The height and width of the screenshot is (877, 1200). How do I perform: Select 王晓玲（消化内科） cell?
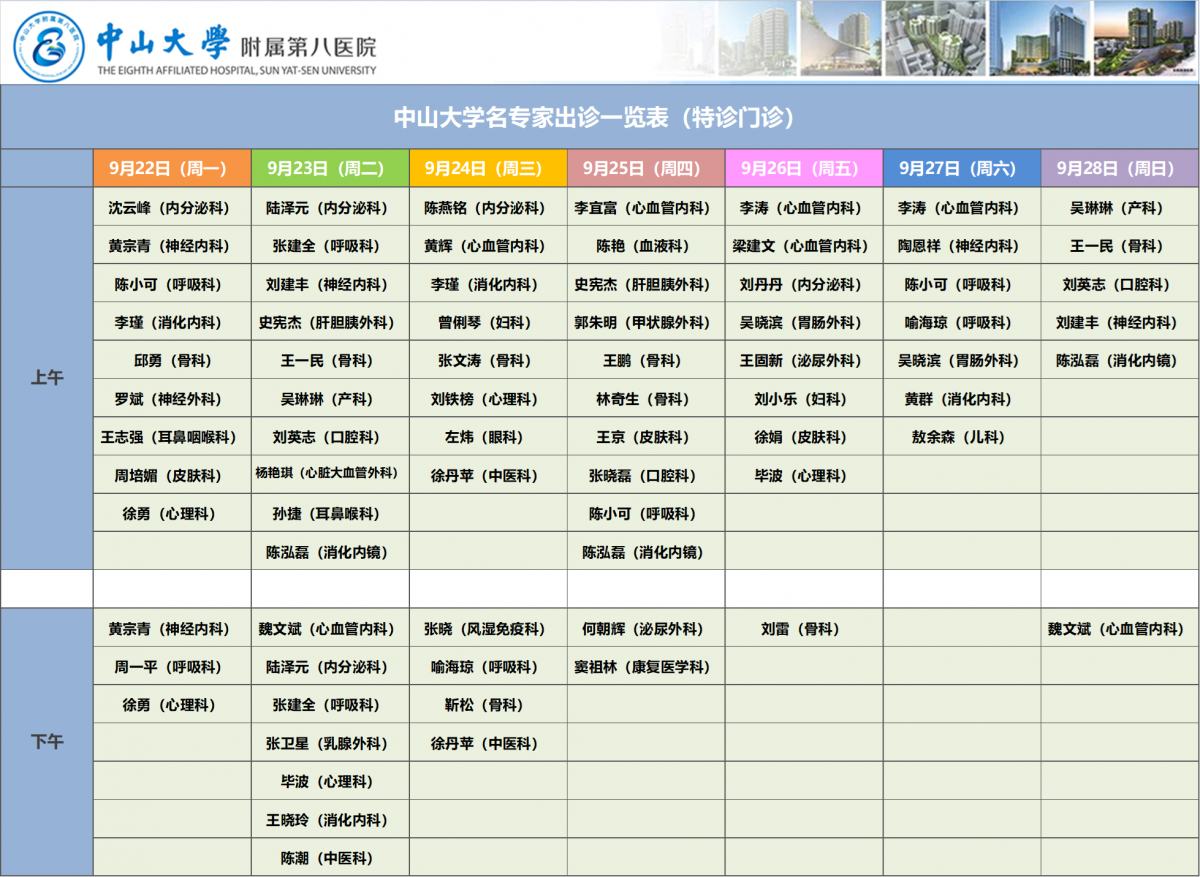[x=330, y=820]
